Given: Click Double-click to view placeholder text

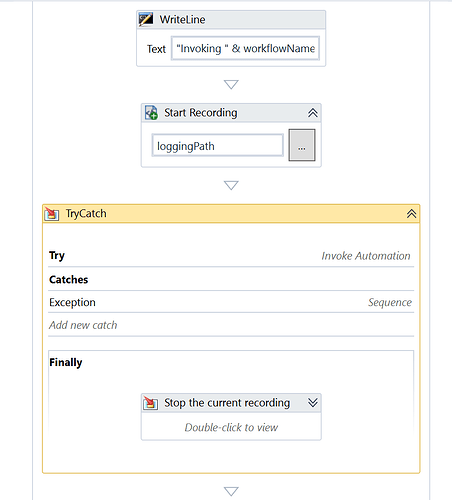Looking at the screenshot, I should tap(231, 427).
